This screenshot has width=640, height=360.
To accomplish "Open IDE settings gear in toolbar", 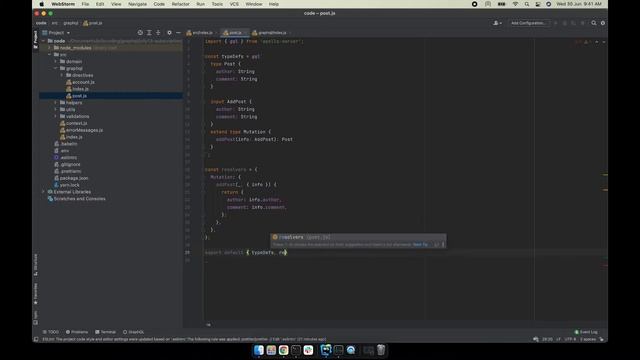I will 603,23.
